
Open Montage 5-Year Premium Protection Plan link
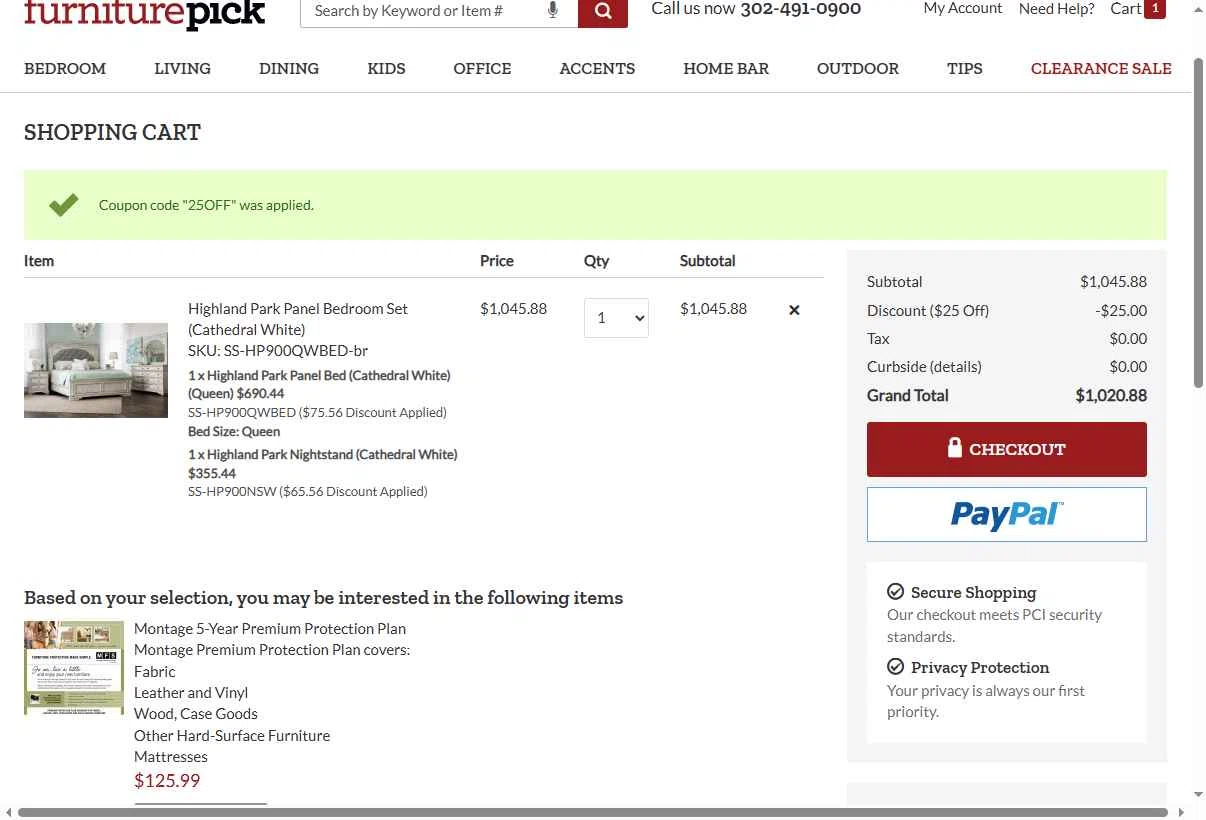tap(270, 629)
